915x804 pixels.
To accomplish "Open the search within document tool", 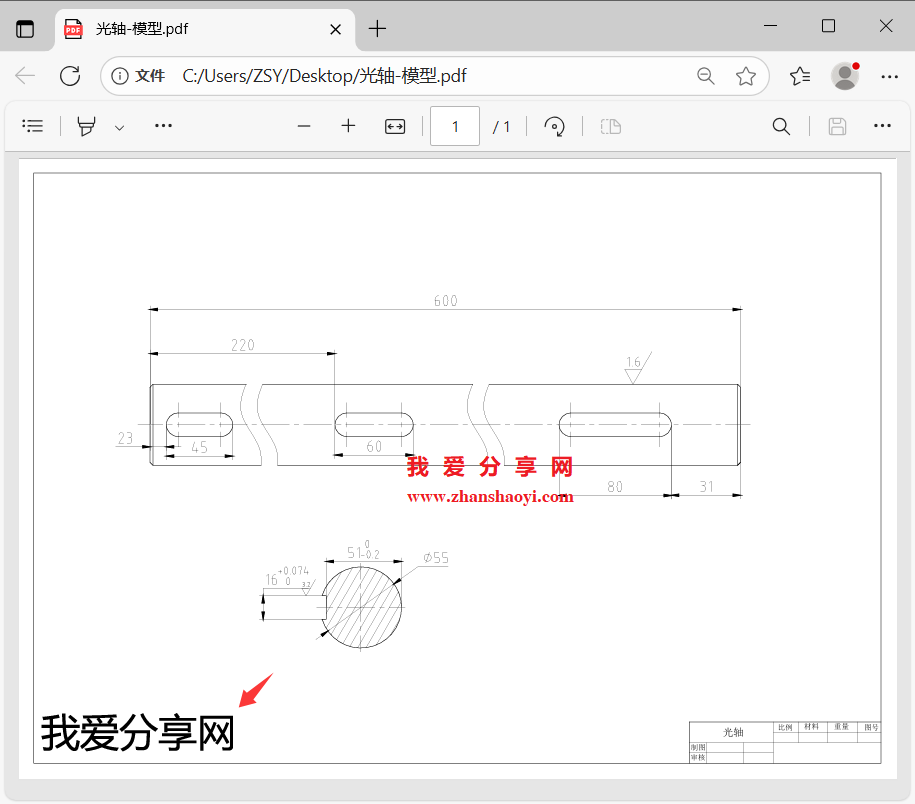I will pyautogui.click(x=780, y=126).
